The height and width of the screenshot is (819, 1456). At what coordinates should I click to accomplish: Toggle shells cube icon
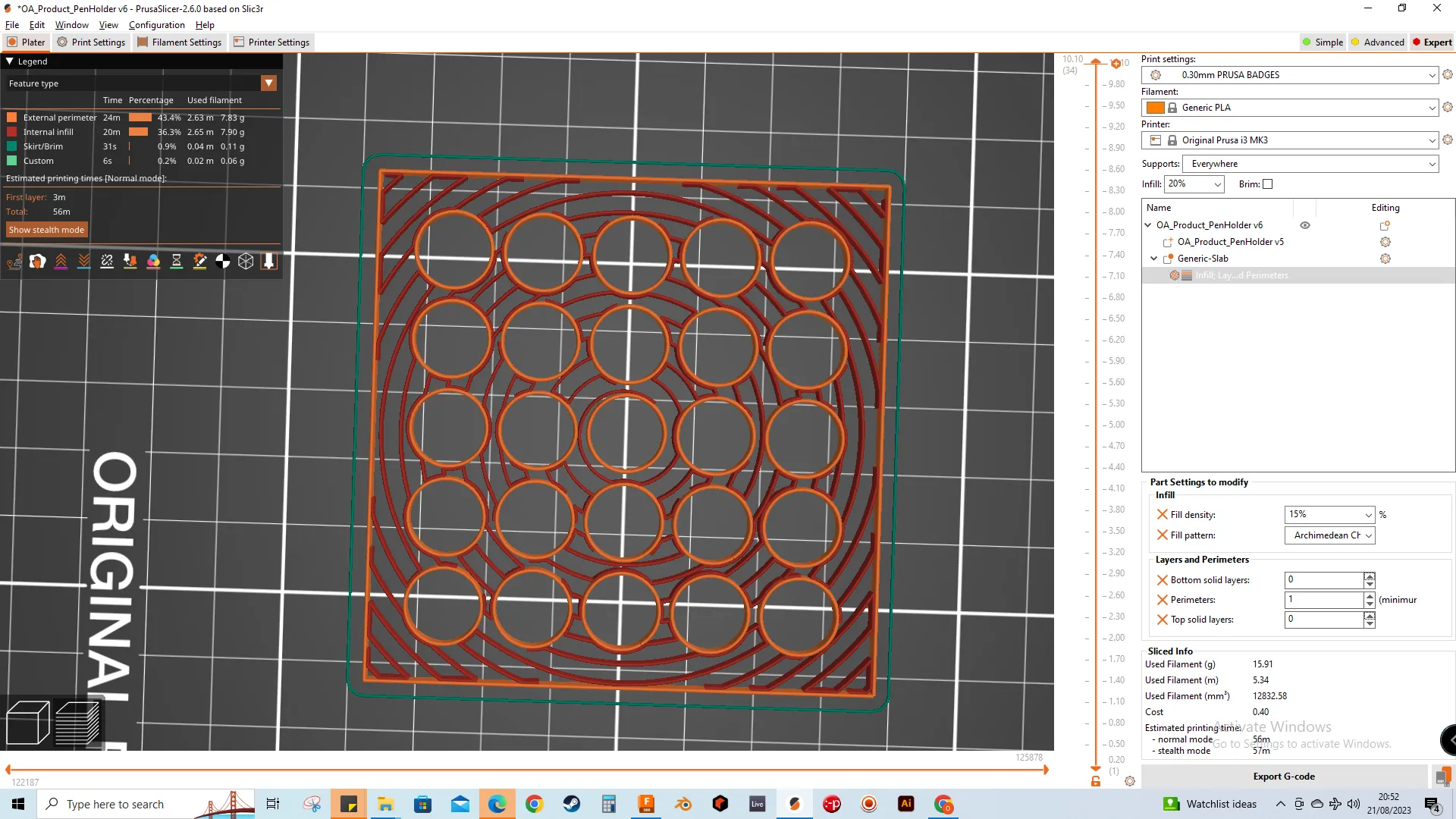(x=246, y=262)
